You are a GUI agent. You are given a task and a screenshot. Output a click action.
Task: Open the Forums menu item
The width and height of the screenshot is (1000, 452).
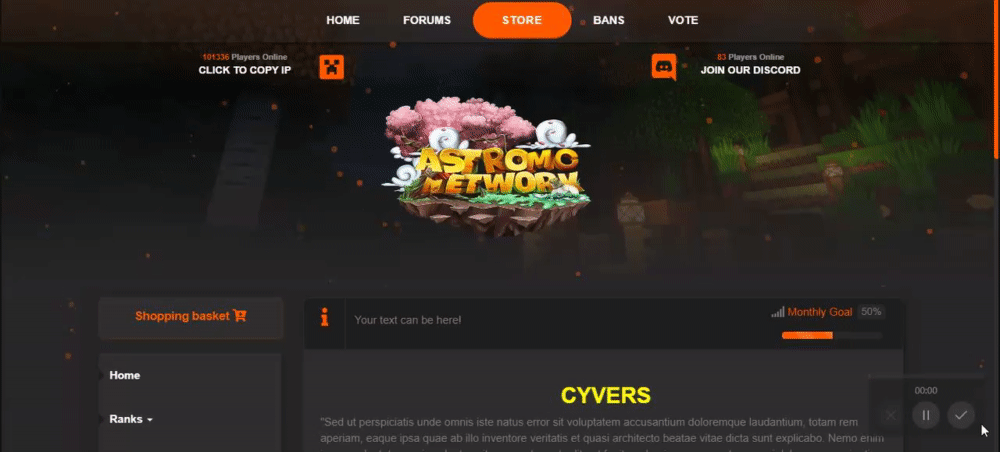point(427,20)
